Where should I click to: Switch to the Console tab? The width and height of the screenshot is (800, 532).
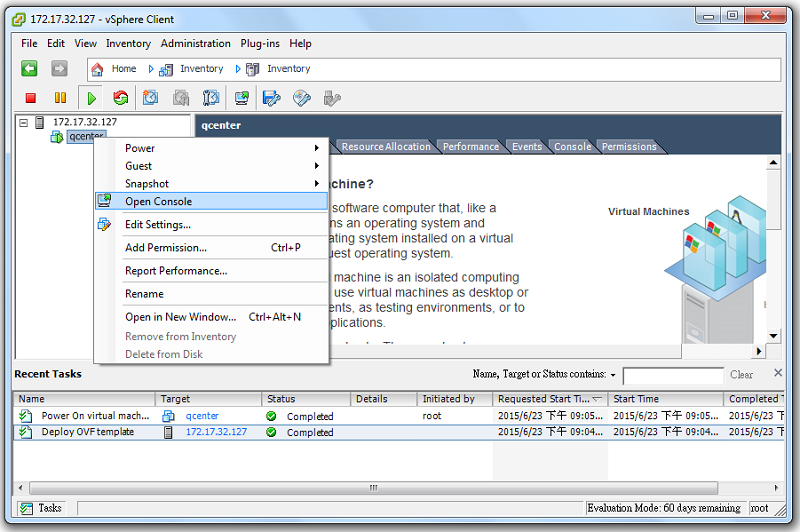(x=572, y=146)
